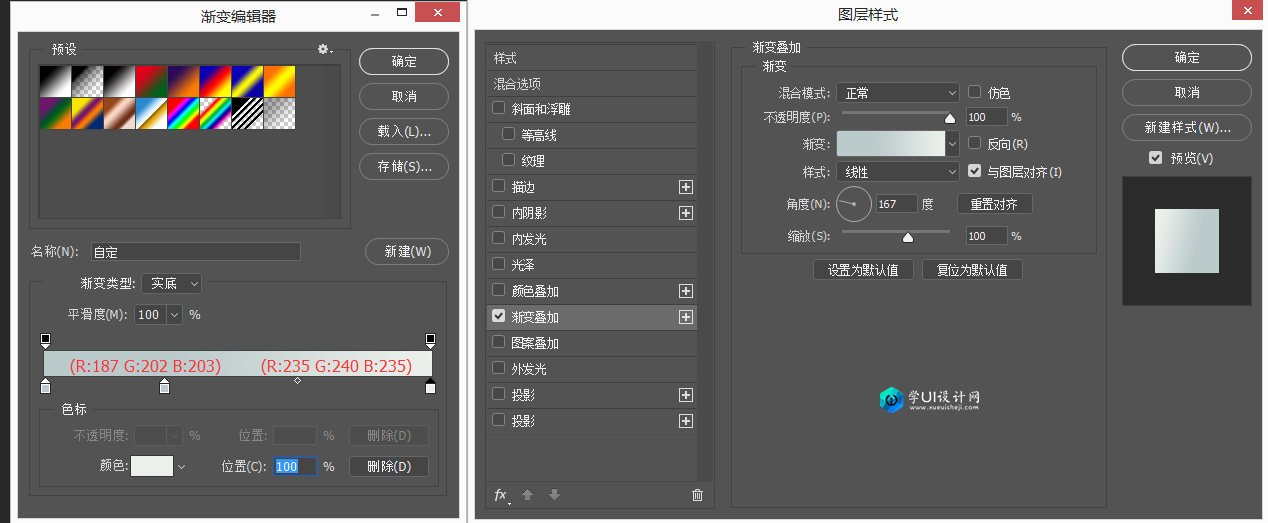Click the plus icon beside 内阴影

686,213
